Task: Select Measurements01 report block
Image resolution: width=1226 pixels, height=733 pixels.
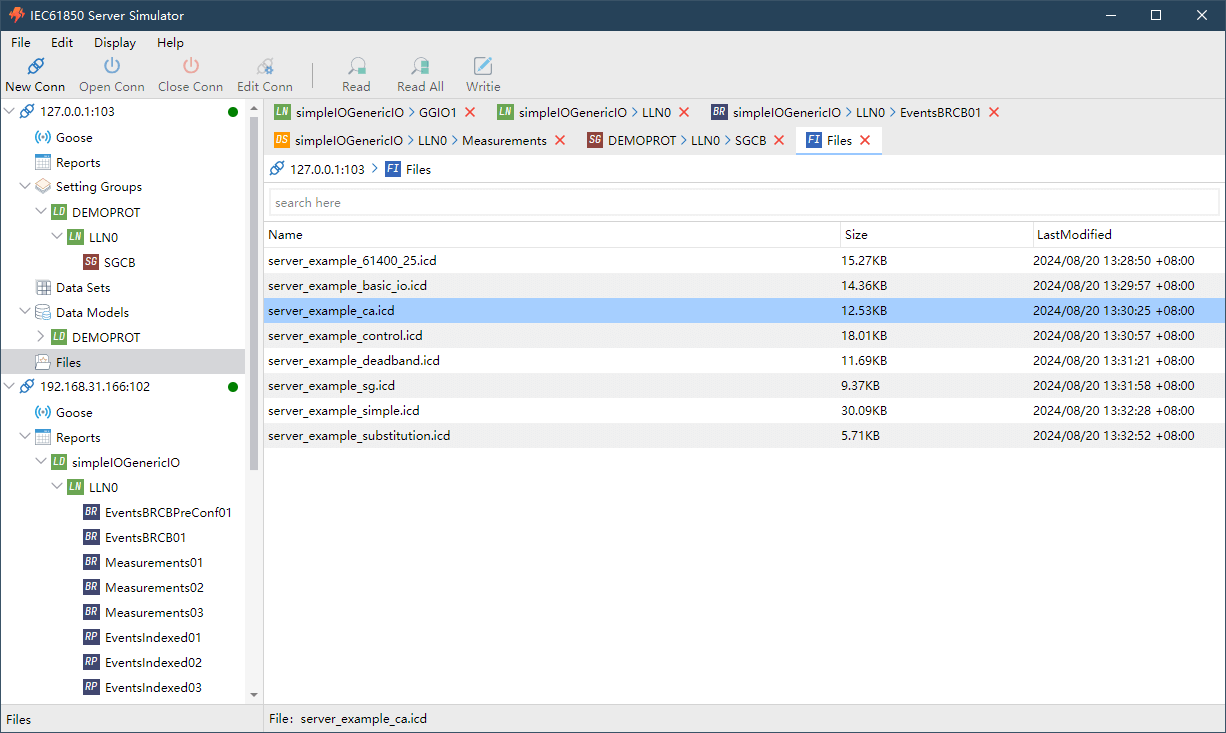Action: 154,563
